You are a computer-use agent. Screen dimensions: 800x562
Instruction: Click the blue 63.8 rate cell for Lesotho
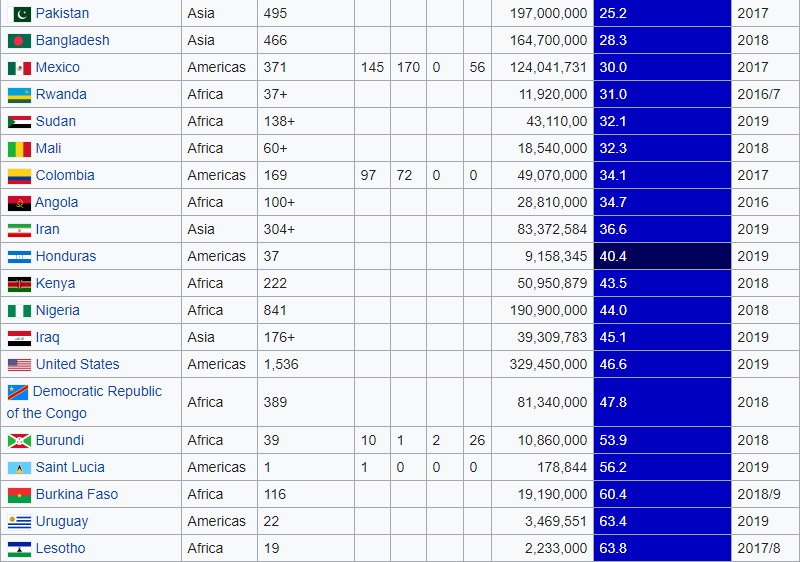pos(662,548)
